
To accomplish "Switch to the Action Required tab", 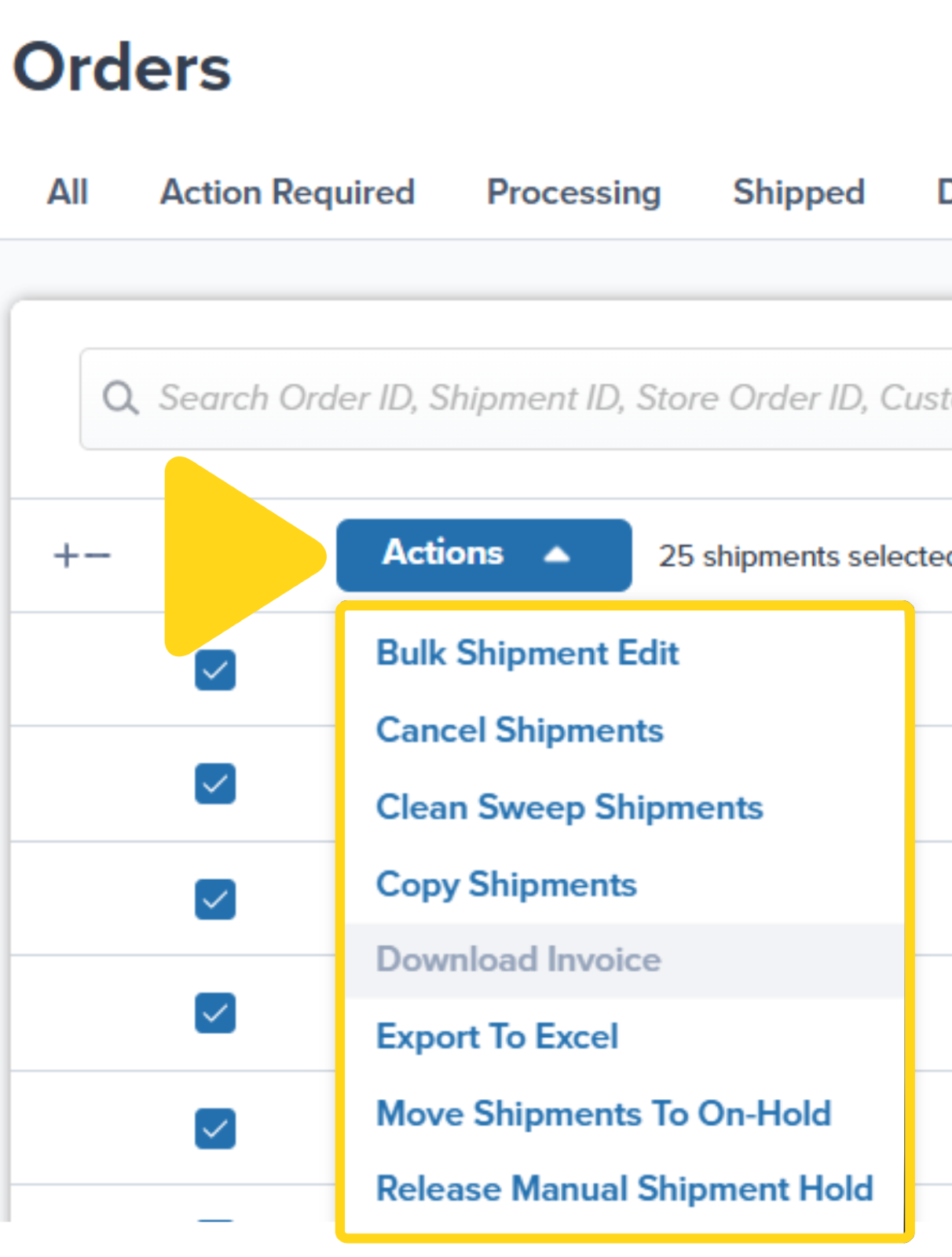I will (x=287, y=192).
